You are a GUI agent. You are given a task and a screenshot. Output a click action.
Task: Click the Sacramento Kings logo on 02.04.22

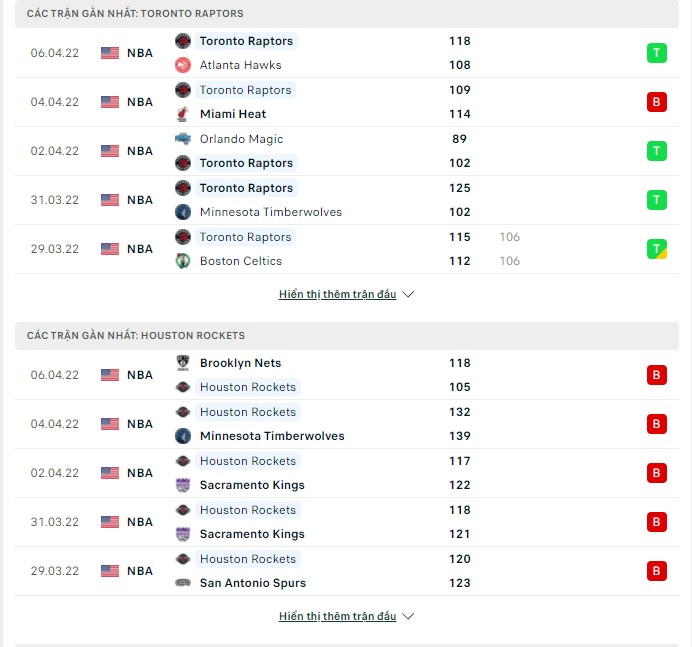coord(183,485)
